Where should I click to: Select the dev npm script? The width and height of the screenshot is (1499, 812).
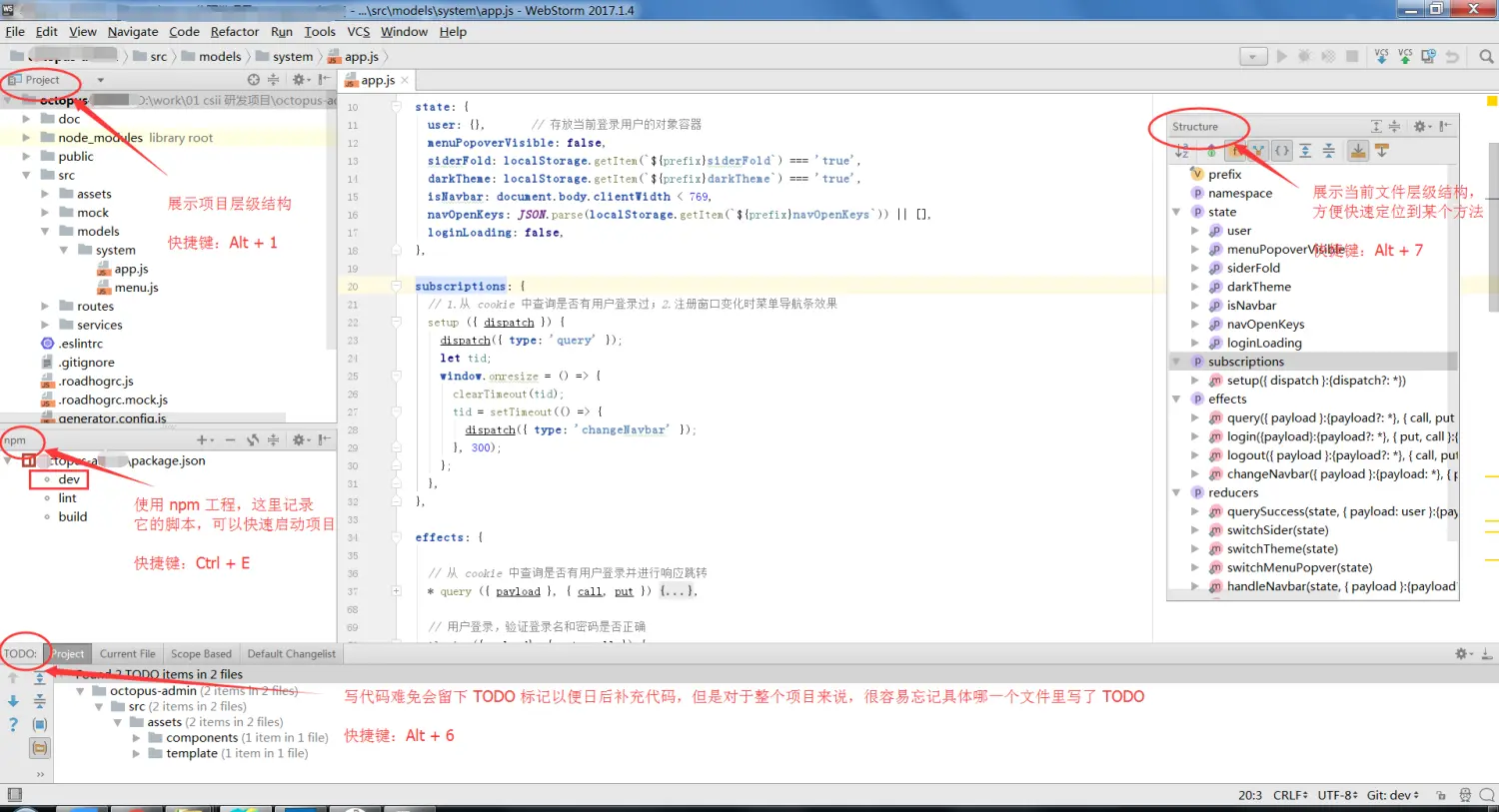[x=69, y=479]
